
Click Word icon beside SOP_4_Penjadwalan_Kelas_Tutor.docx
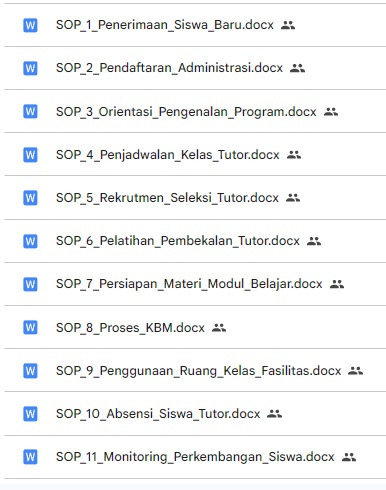30,155
